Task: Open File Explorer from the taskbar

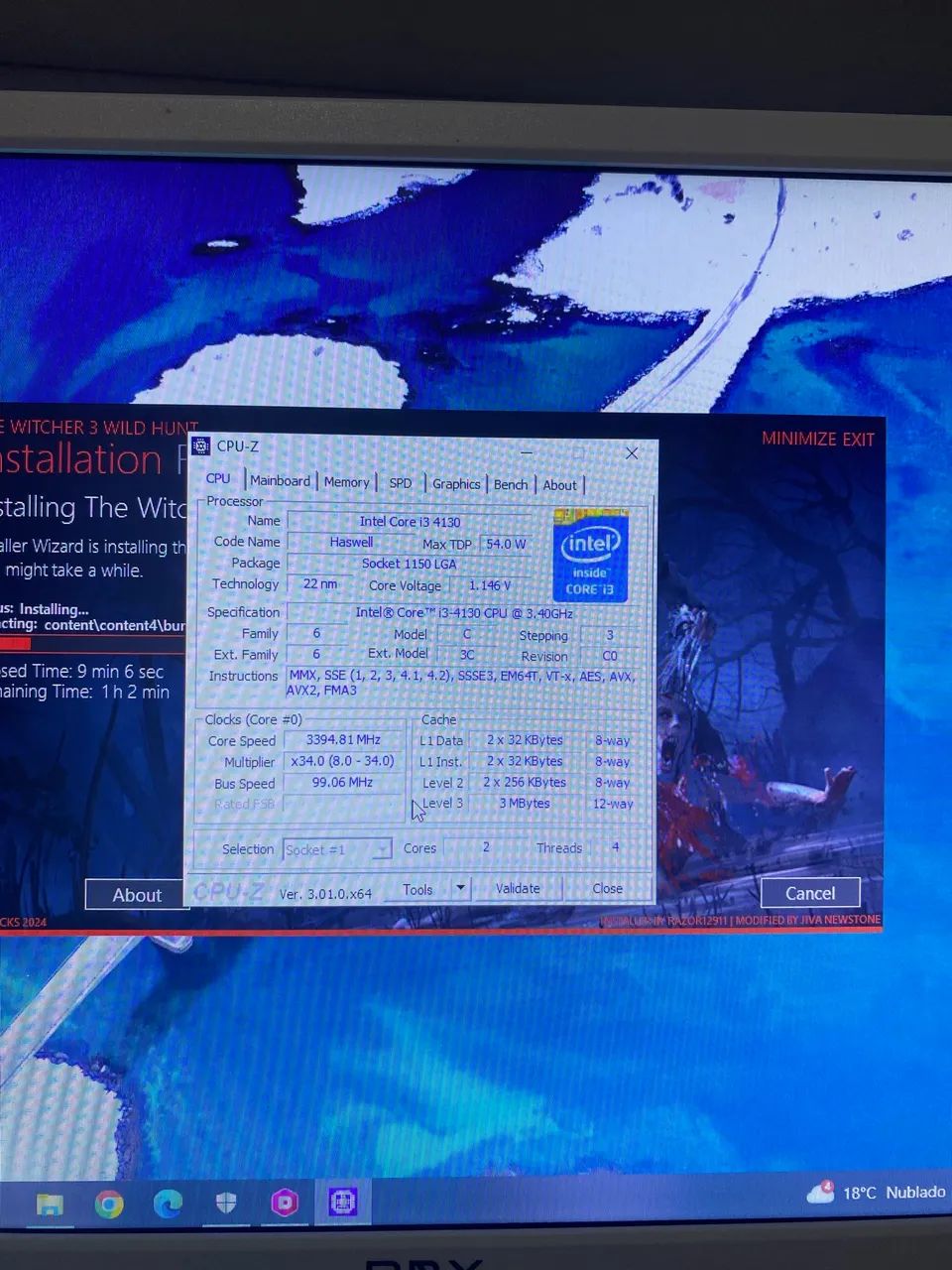Action: (50, 1204)
